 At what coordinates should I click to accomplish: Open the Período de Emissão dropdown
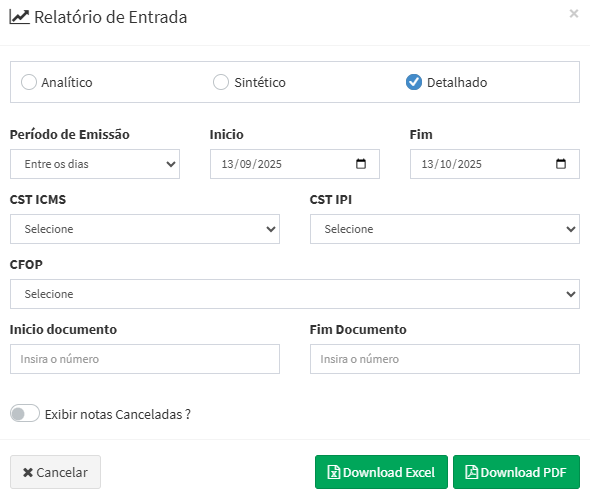click(x=95, y=164)
